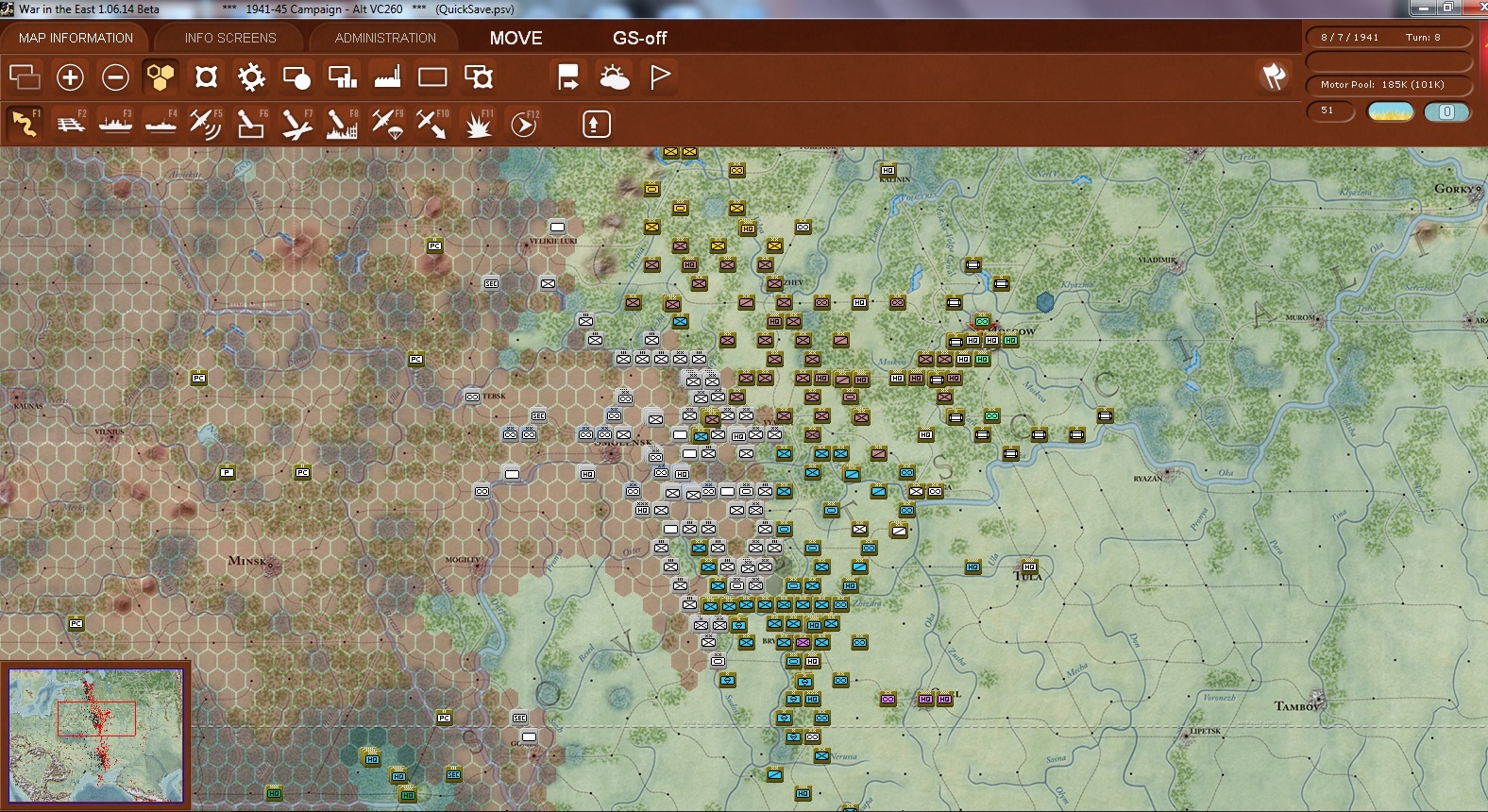Click the rectangle-with-bracket toolbar icon

(x=478, y=77)
